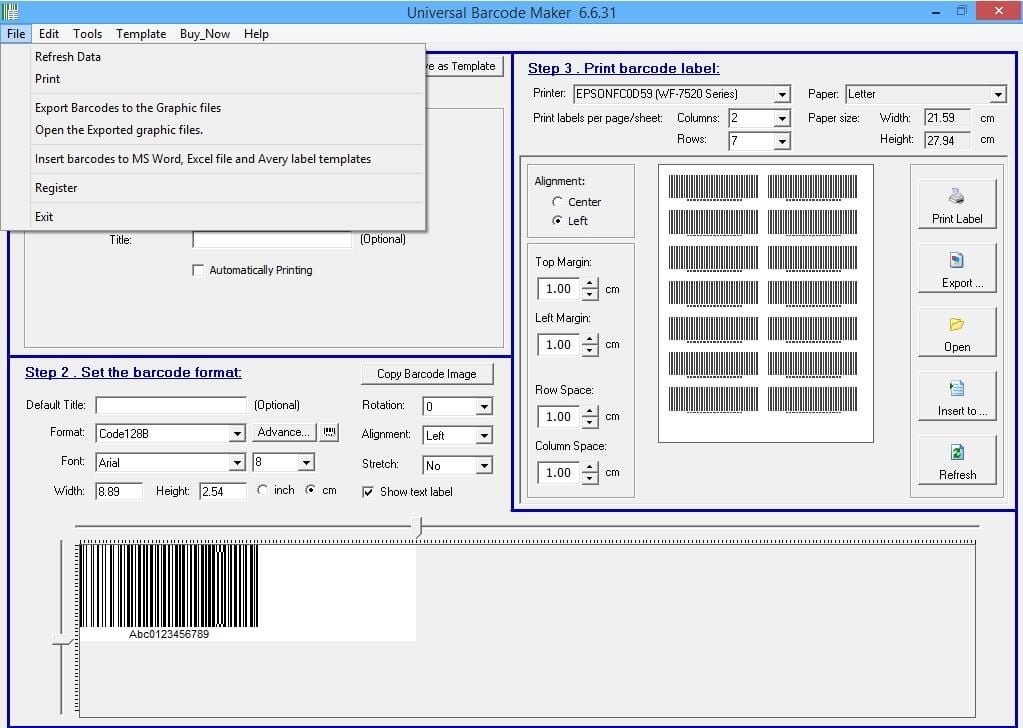Viewport: 1023px width, 728px height.
Task: Choose Print from File menu
Action: pos(228,79)
